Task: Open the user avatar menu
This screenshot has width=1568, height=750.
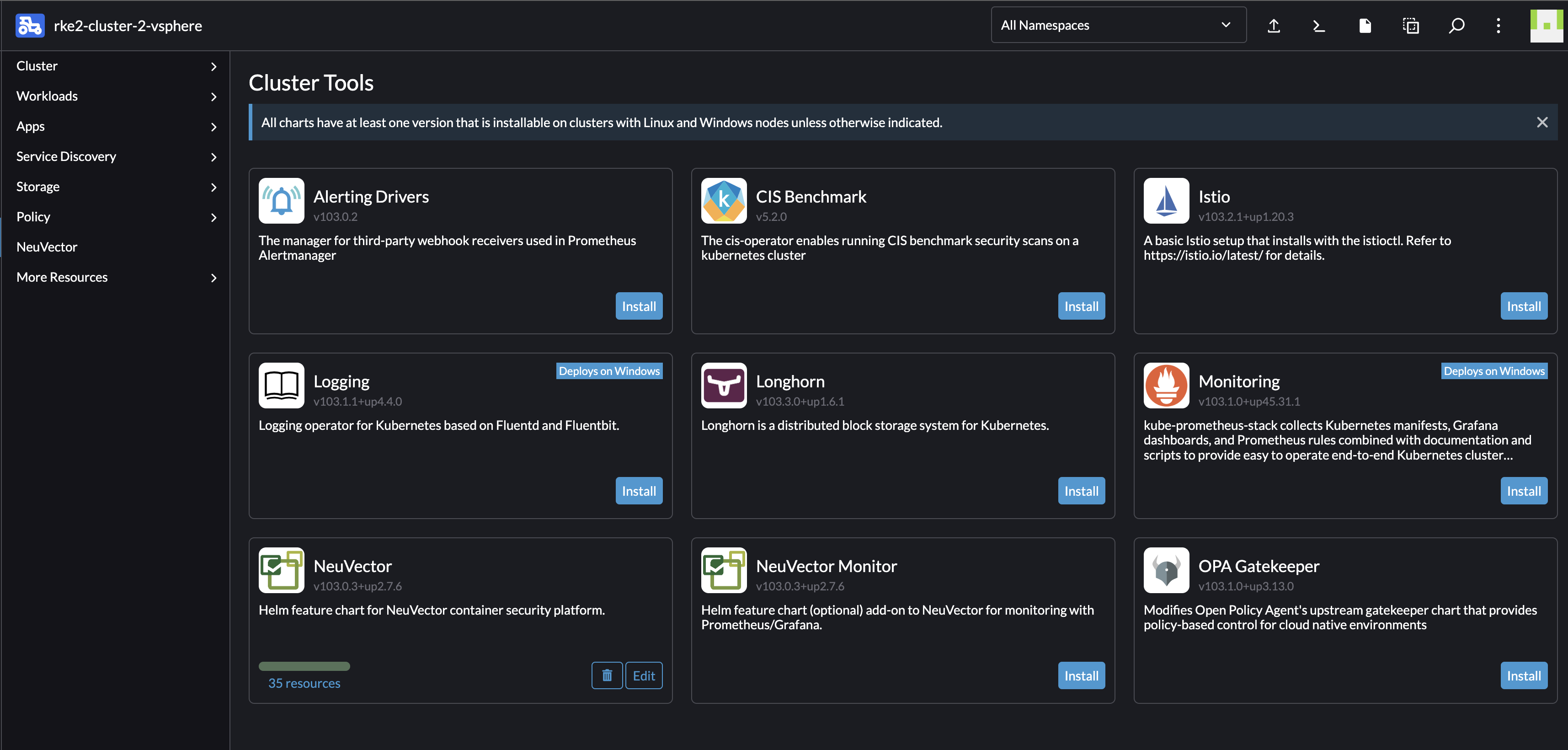Action: click(1546, 26)
